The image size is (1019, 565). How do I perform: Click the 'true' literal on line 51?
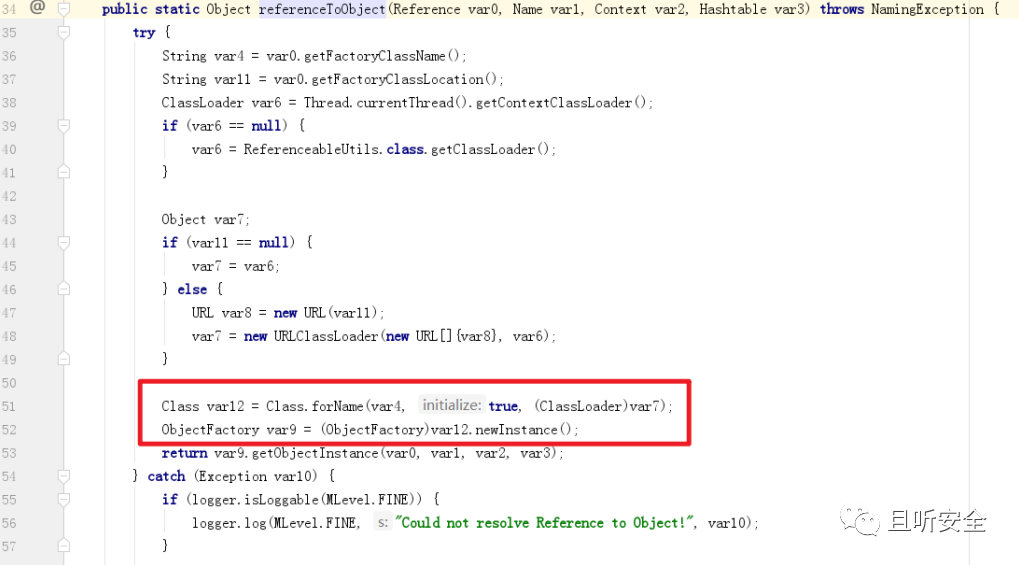coord(504,406)
